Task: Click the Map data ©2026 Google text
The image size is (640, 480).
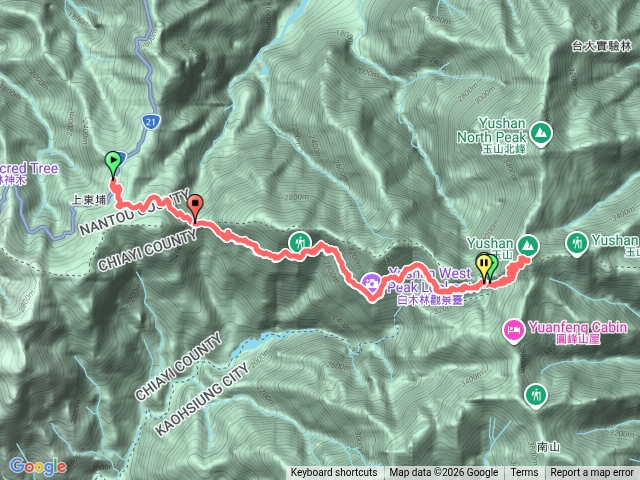Action: point(444,473)
